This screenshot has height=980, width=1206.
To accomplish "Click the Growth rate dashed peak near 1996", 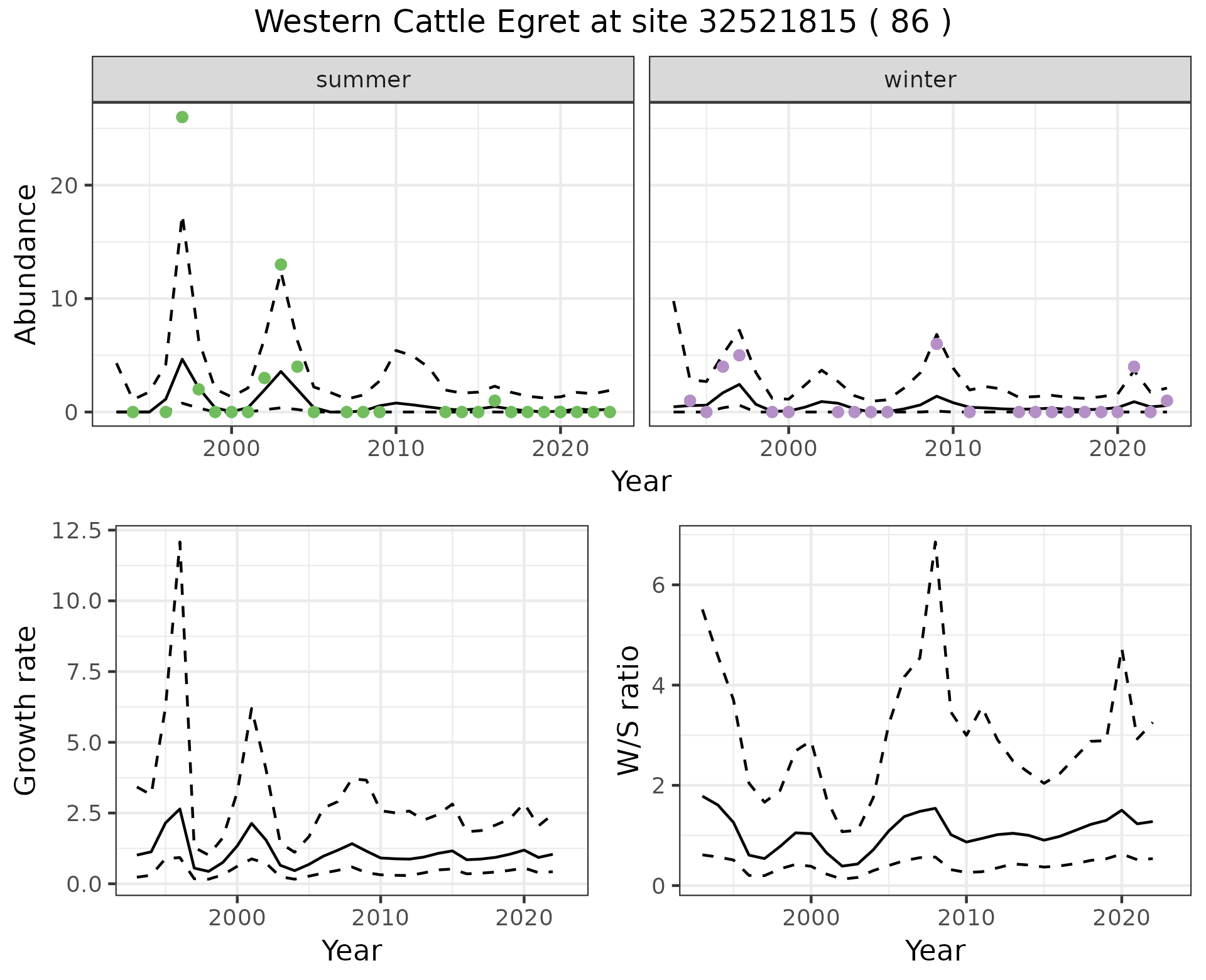I will coord(180,542).
